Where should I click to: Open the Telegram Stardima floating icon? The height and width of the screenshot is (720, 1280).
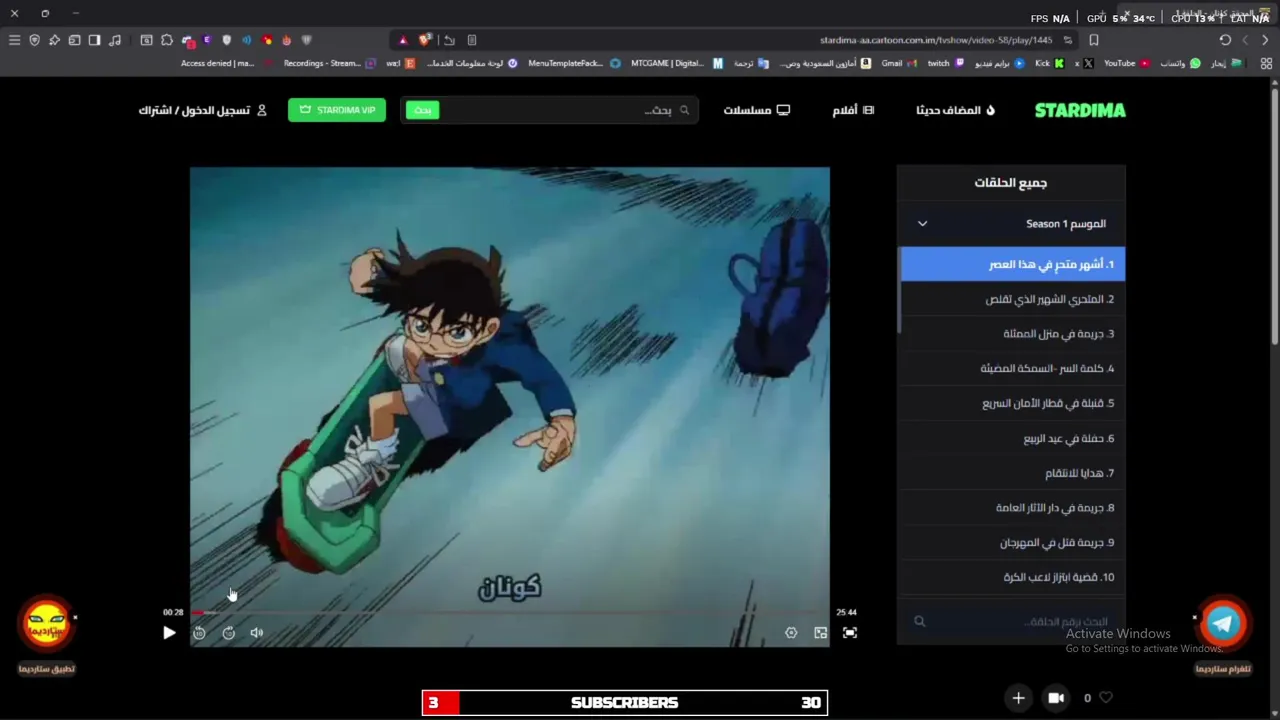tap(1223, 623)
